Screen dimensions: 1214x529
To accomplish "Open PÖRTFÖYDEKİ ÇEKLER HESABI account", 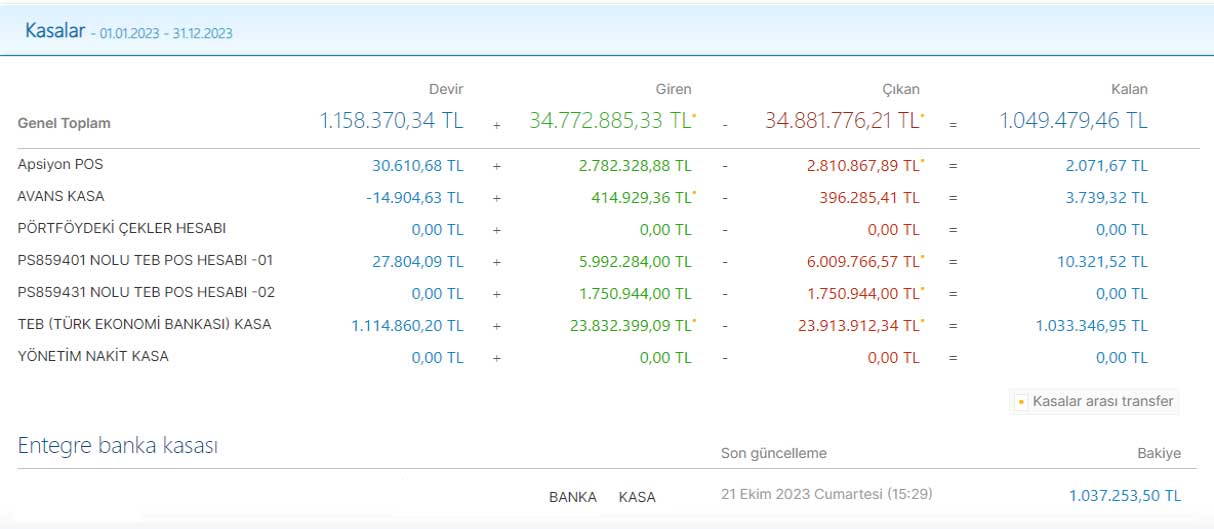I will [115, 228].
